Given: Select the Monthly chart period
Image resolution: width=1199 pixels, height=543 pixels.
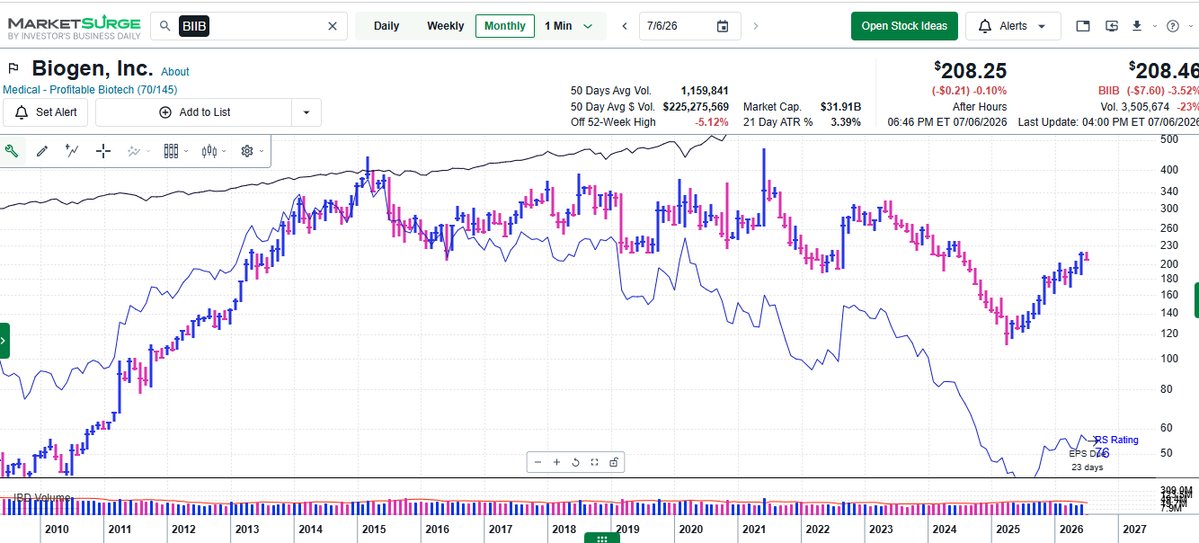Looking at the screenshot, I should tap(505, 26).
